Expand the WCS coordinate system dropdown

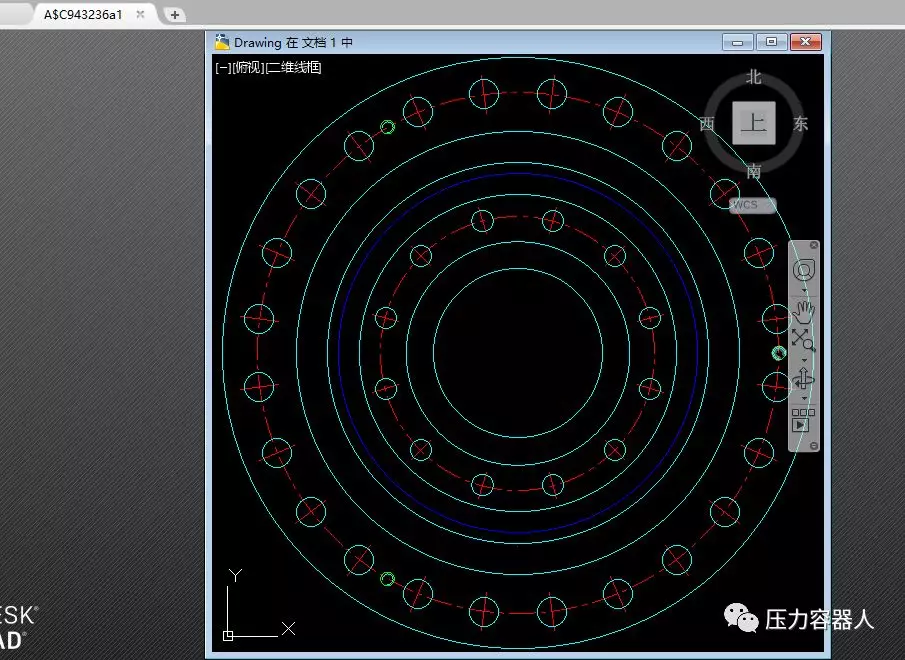(752, 205)
